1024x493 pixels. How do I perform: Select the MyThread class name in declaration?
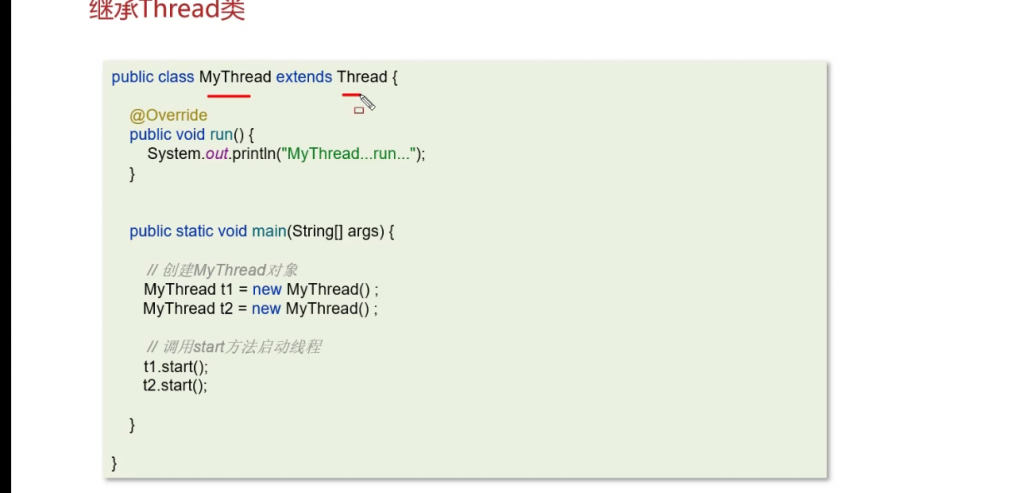(x=235, y=77)
